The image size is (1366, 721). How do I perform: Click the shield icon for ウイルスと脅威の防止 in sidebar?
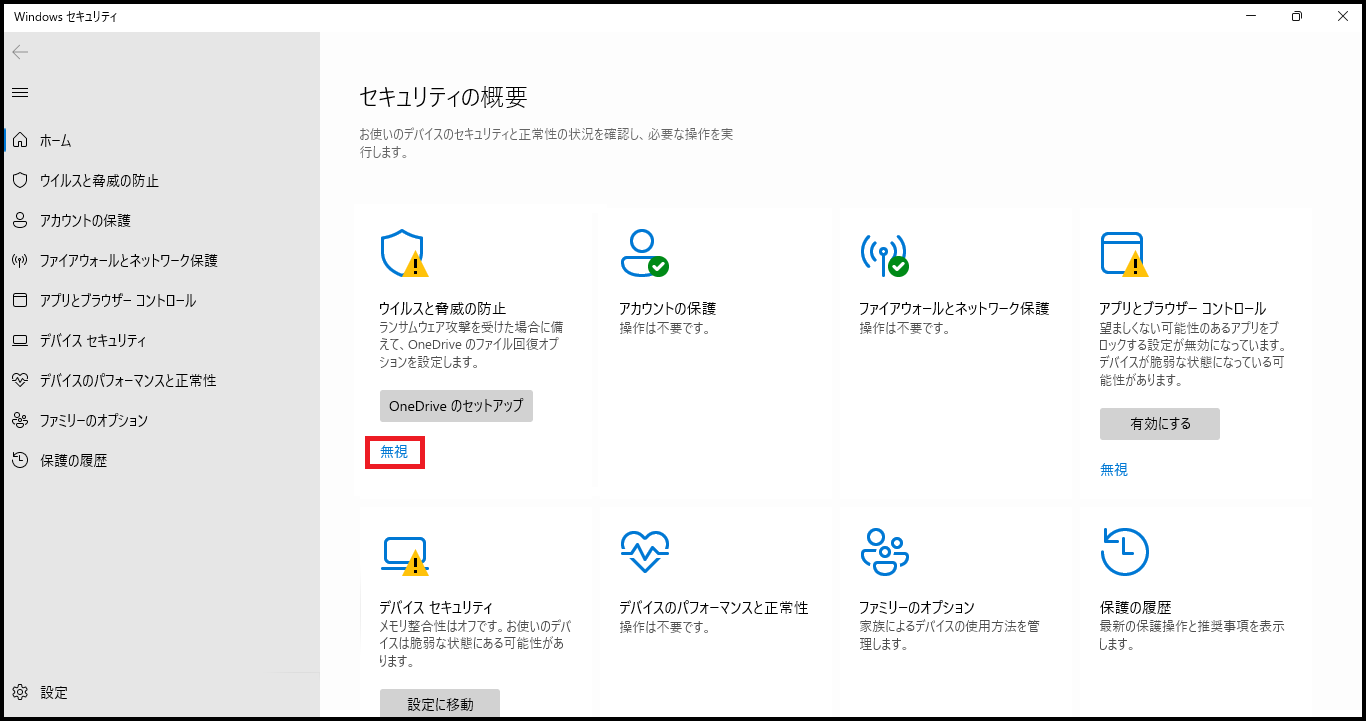pos(19,180)
